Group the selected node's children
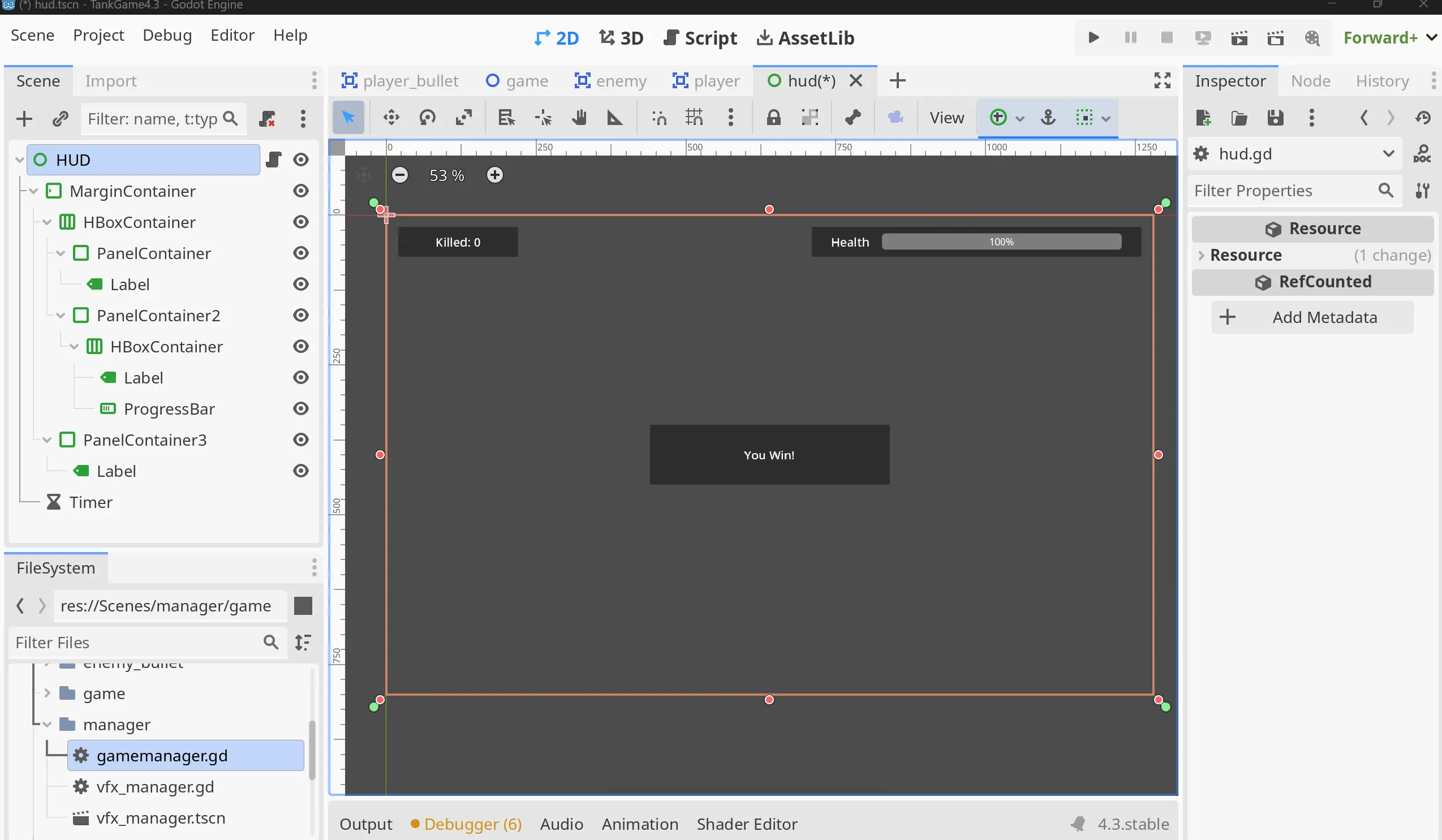 pos(810,117)
